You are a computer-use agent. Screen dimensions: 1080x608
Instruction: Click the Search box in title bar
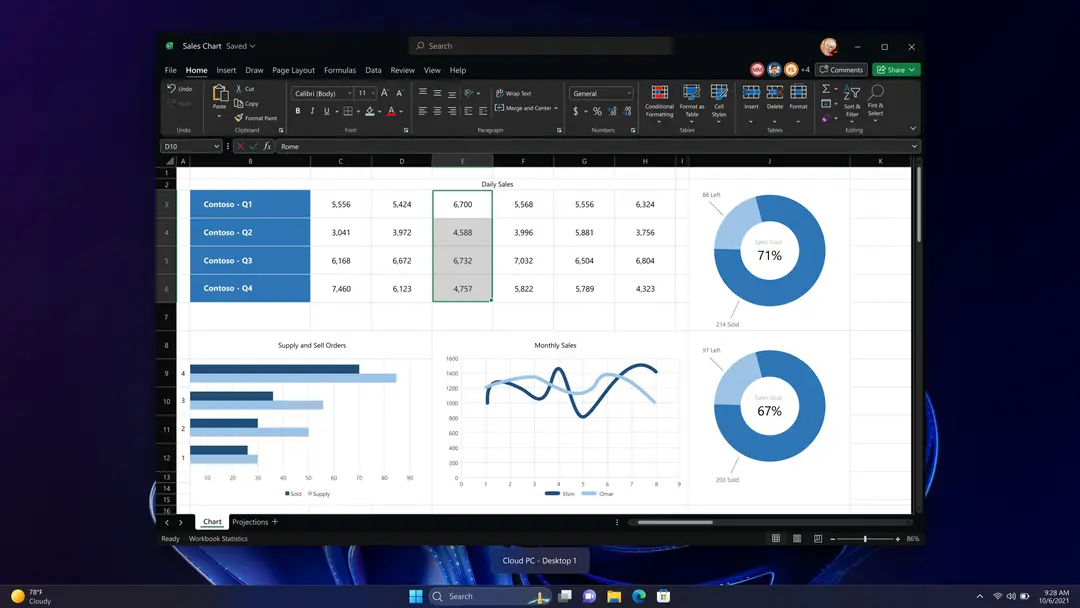click(x=540, y=46)
